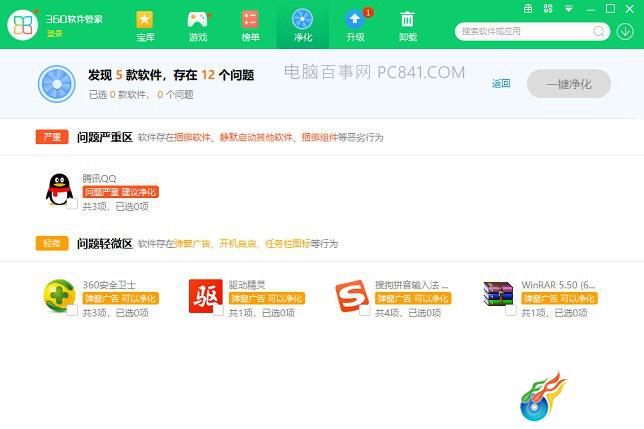Image resolution: width=644 pixels, height=429 pixels.
Task: Click the 驱动精灵 name text
Action: (247, 284)
